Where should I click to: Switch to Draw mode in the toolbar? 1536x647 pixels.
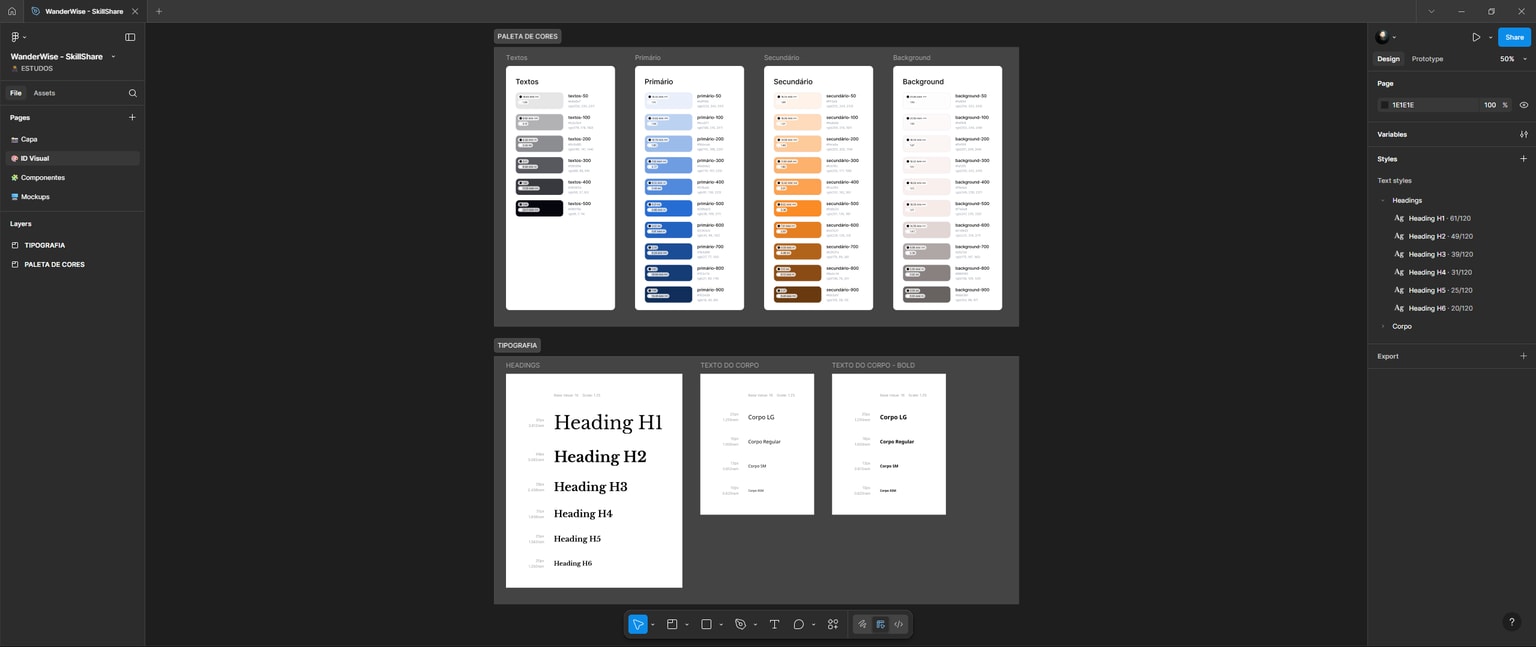click(862, 624)
